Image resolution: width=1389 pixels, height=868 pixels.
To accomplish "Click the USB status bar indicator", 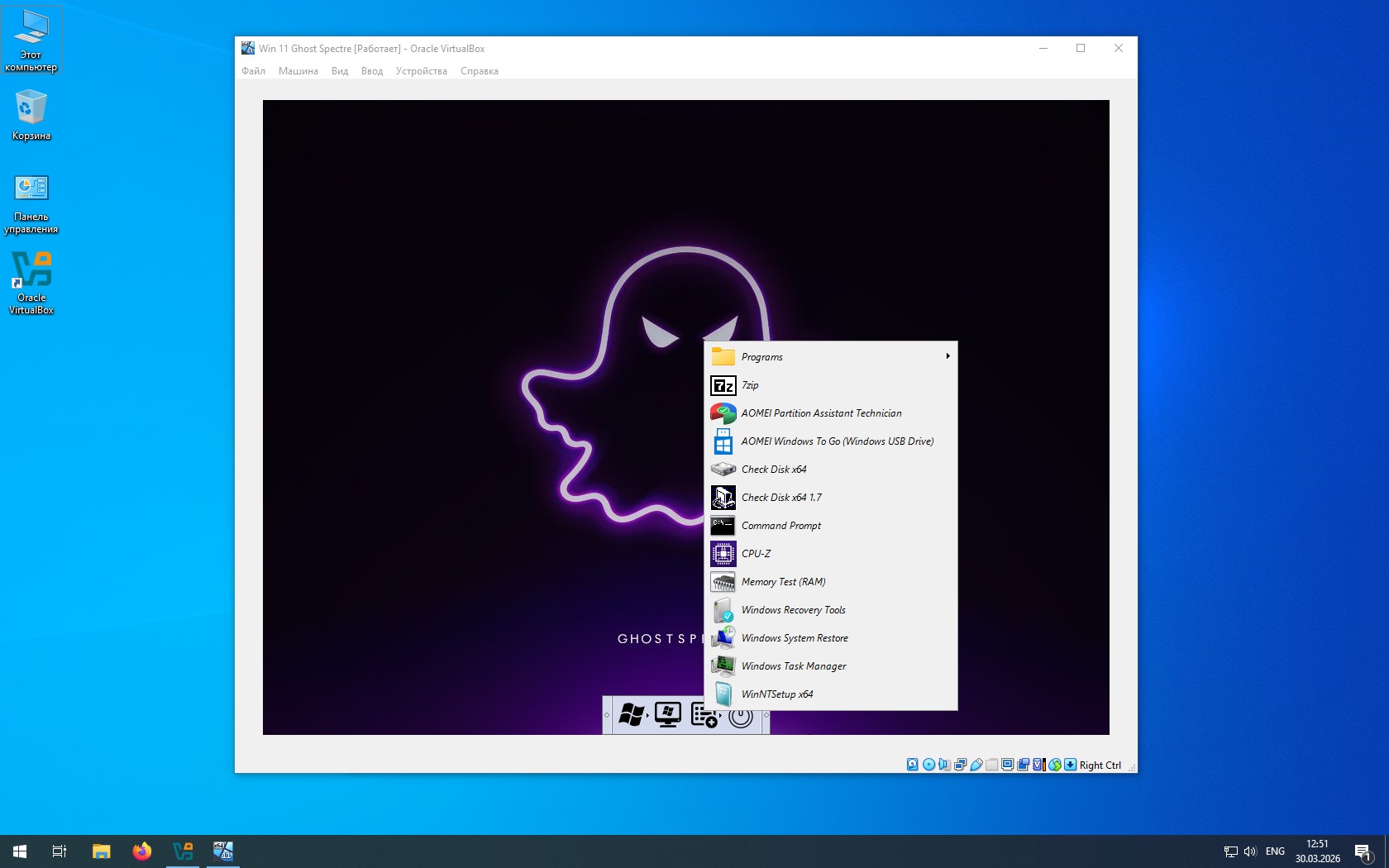I will pyautogui.click(x=976, y=765).
